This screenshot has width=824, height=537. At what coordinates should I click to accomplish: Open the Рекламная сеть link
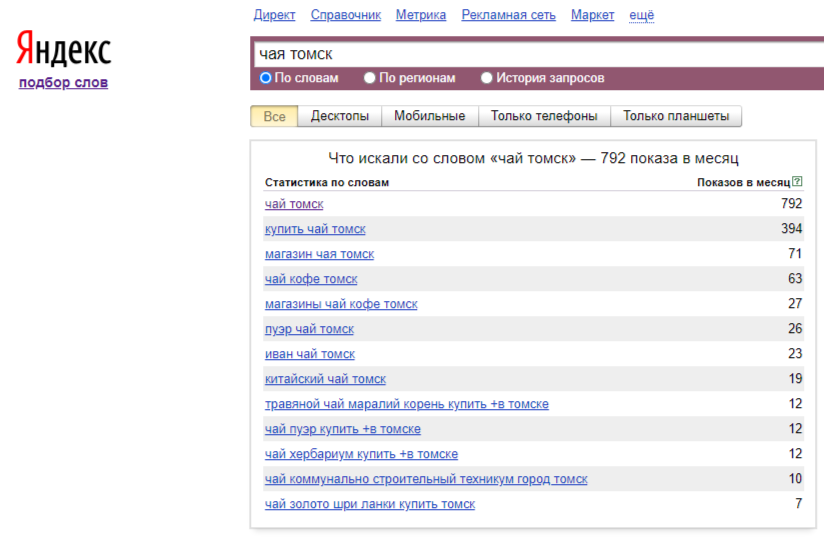click(509, 15)
